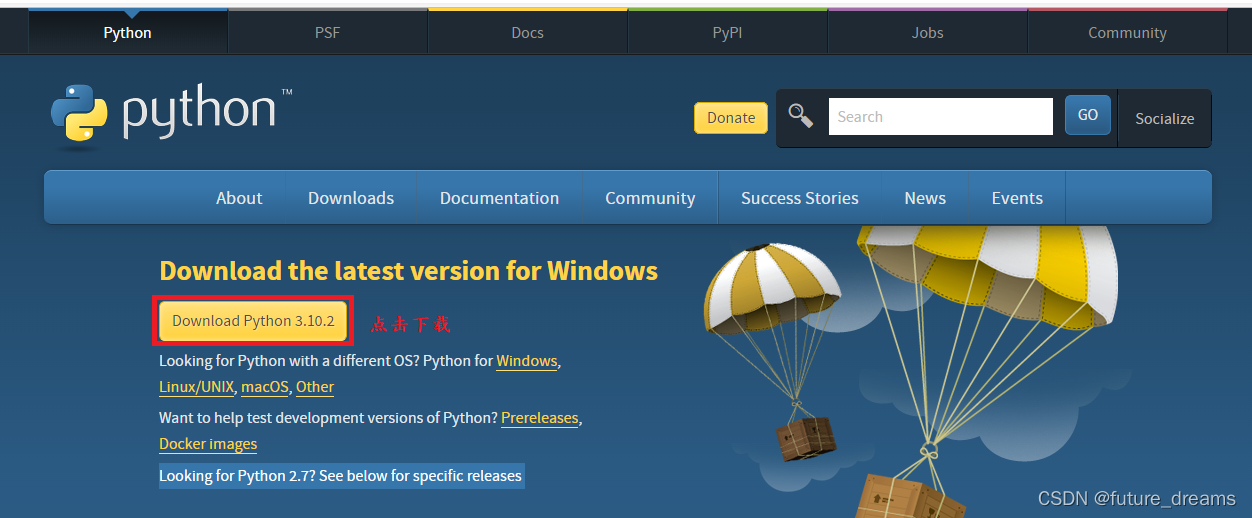
Task: Click the magnifying glass search icon
Action: coord(801,116)
